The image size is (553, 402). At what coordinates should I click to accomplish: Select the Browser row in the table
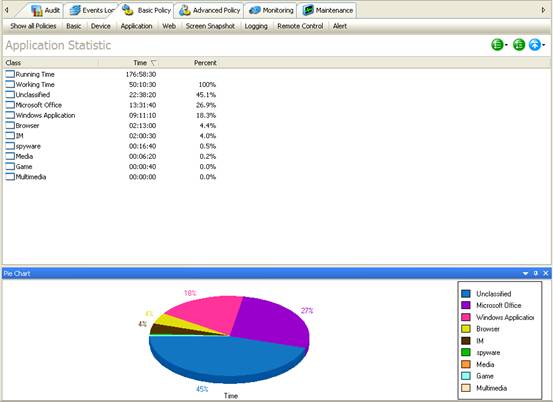click(111, 126)
